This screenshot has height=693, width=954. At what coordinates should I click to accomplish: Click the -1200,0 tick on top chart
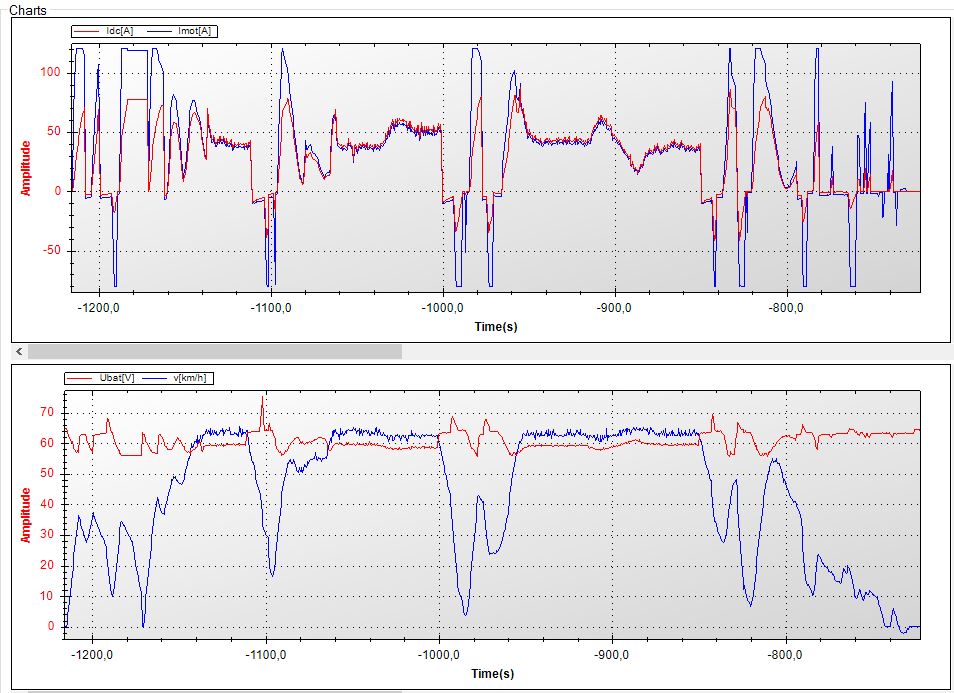[99, 308]
